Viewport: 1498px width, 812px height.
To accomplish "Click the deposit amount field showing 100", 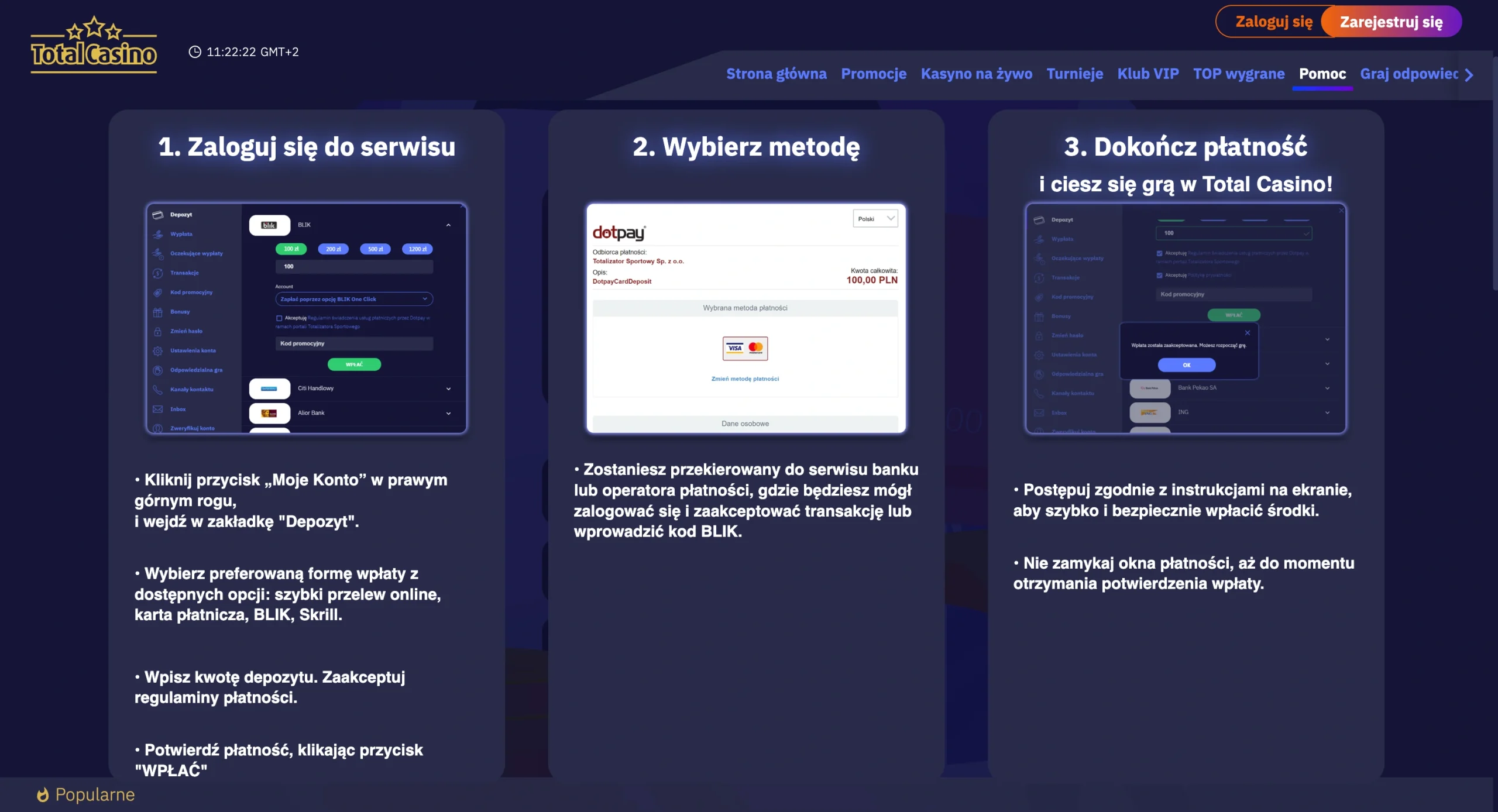I will coord(354,267).
